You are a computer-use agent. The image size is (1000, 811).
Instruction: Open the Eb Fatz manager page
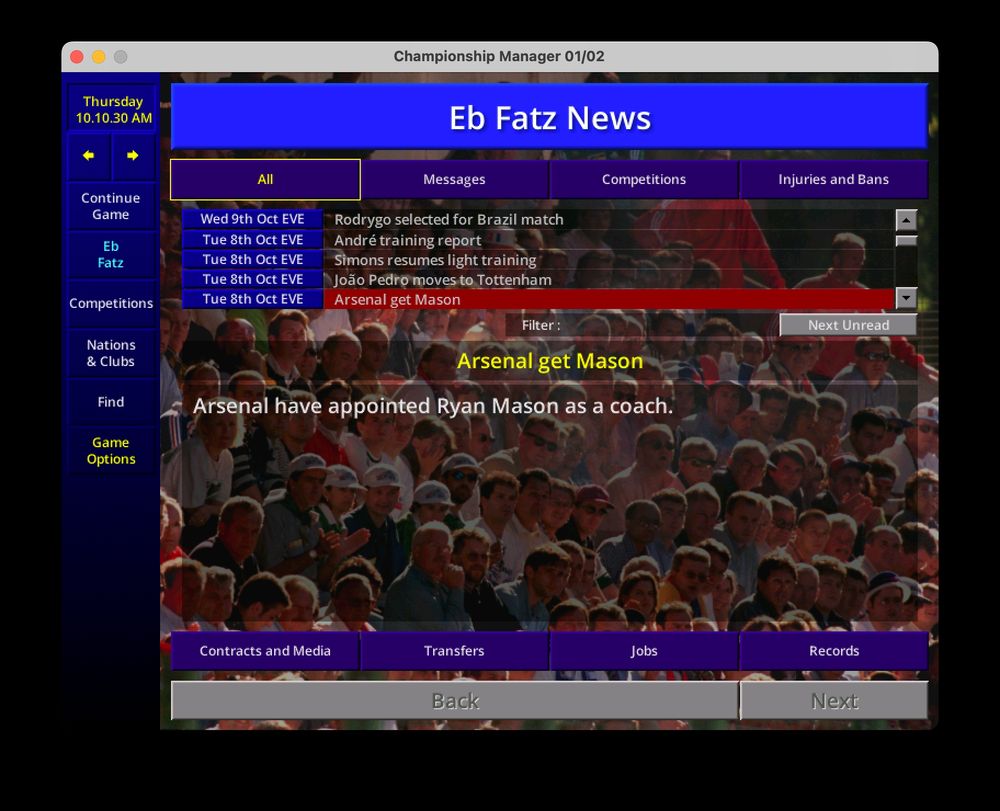point(111,254)
